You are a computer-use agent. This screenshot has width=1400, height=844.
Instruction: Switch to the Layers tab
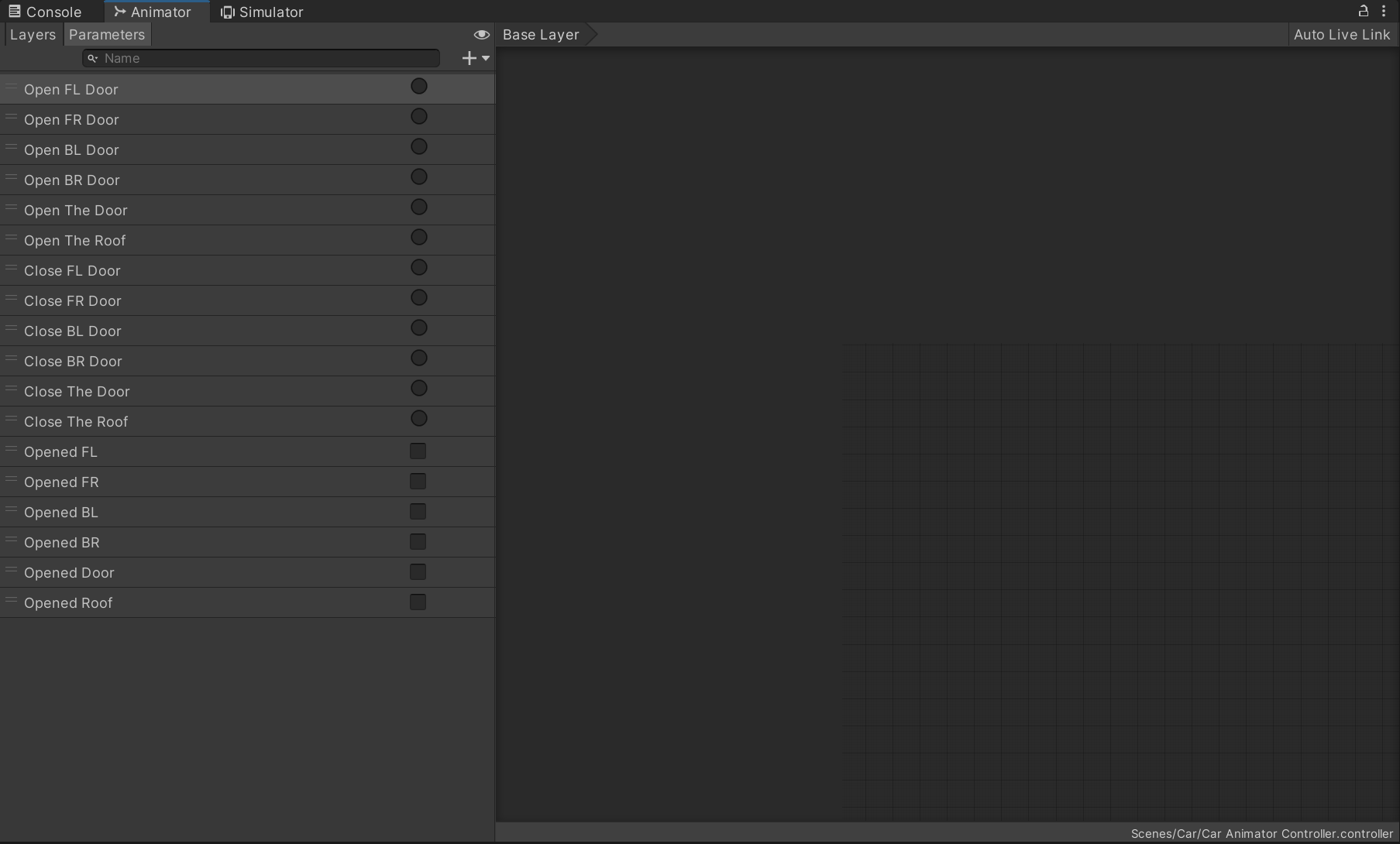[32, 34]
